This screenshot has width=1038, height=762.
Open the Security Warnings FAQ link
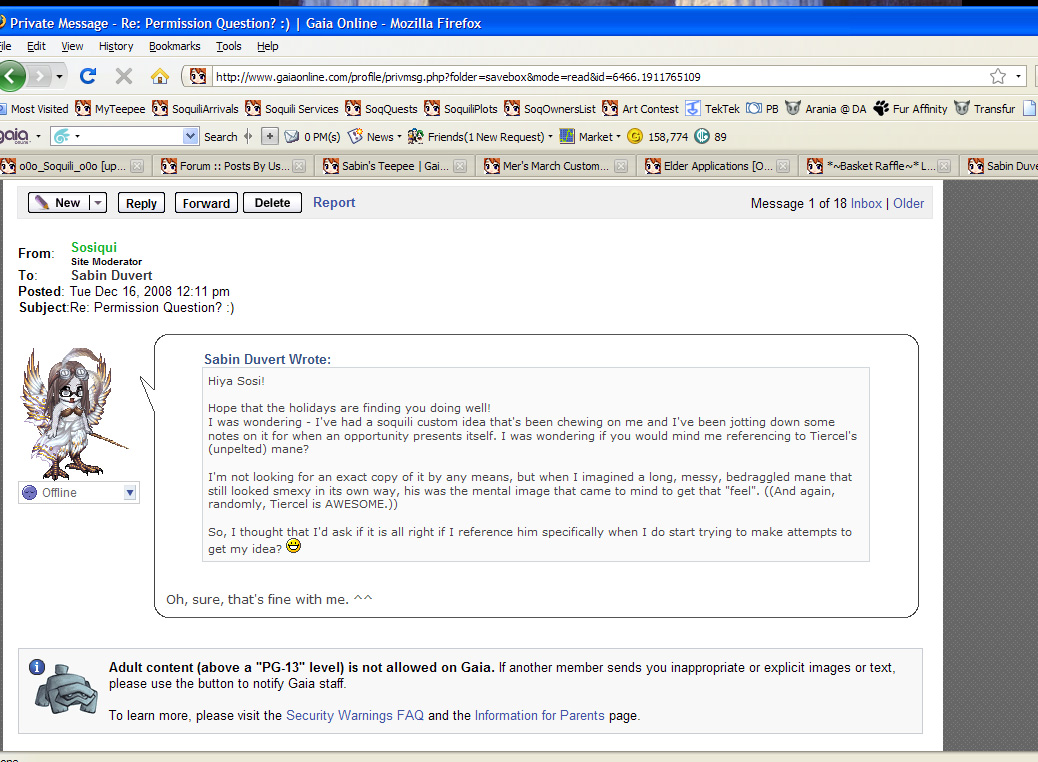(355, 715)
